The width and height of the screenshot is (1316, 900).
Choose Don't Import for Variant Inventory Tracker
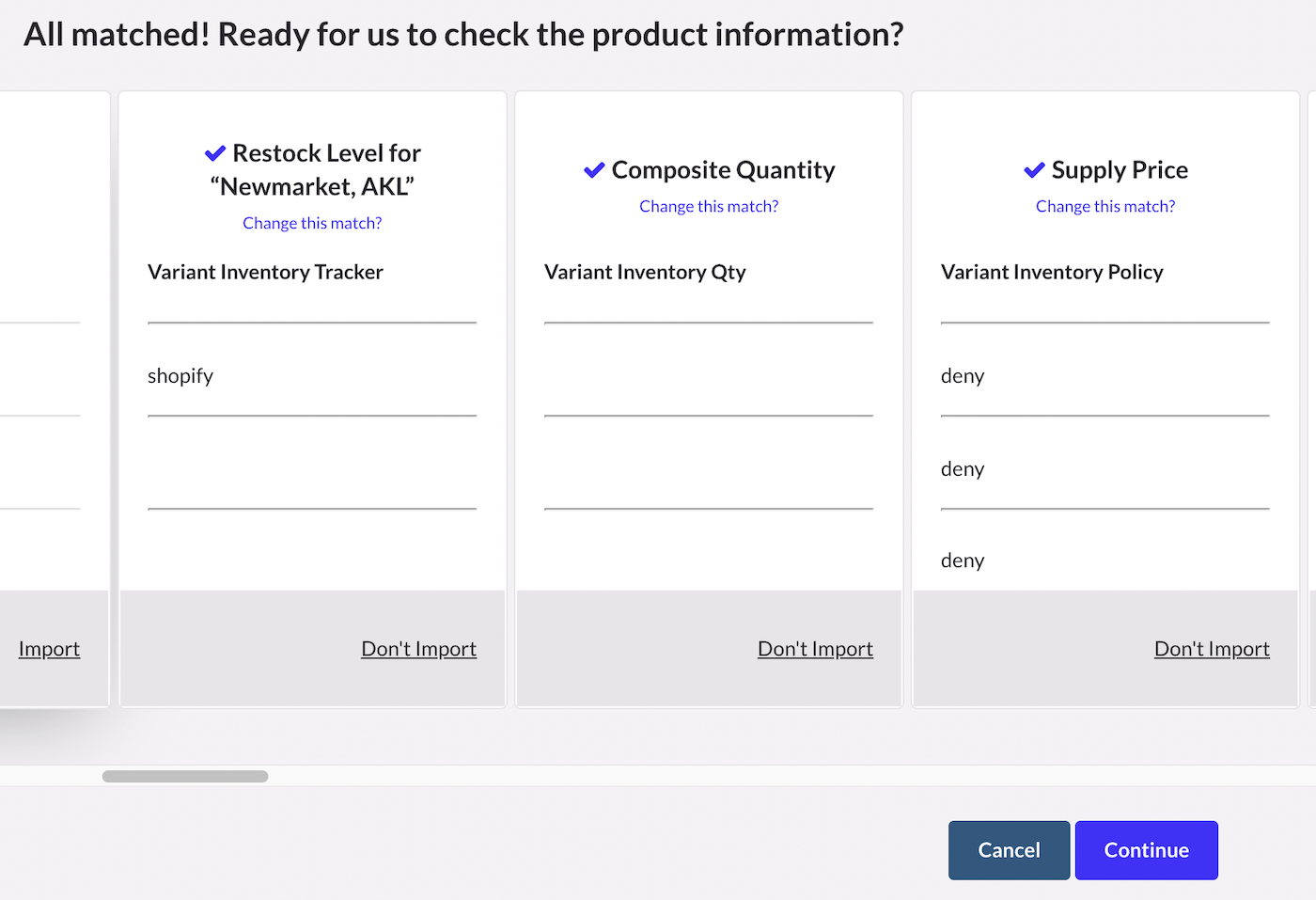click(418, 649)
